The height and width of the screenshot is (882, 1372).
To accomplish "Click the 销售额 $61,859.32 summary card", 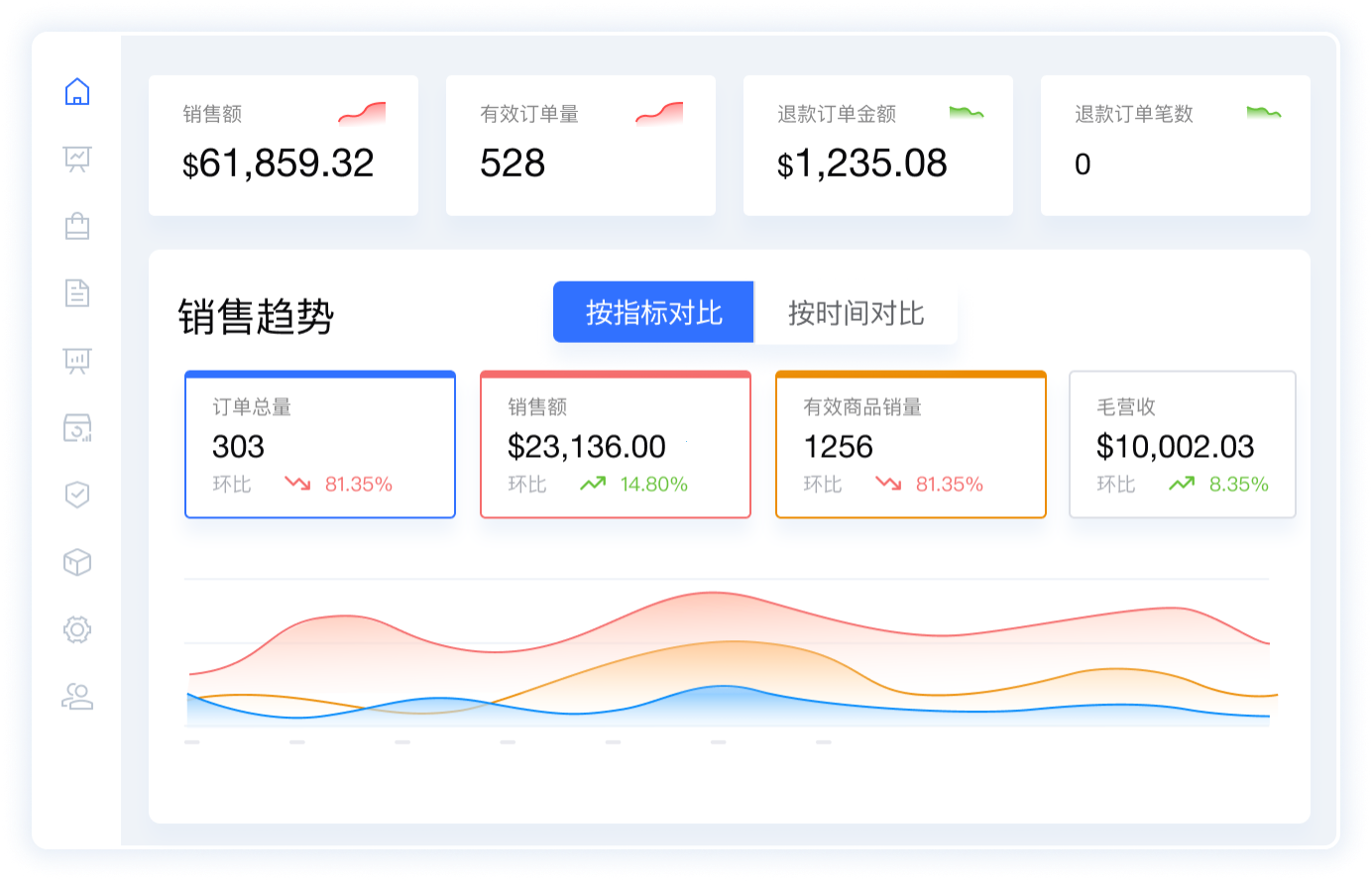I will click(x=283, y=146).
